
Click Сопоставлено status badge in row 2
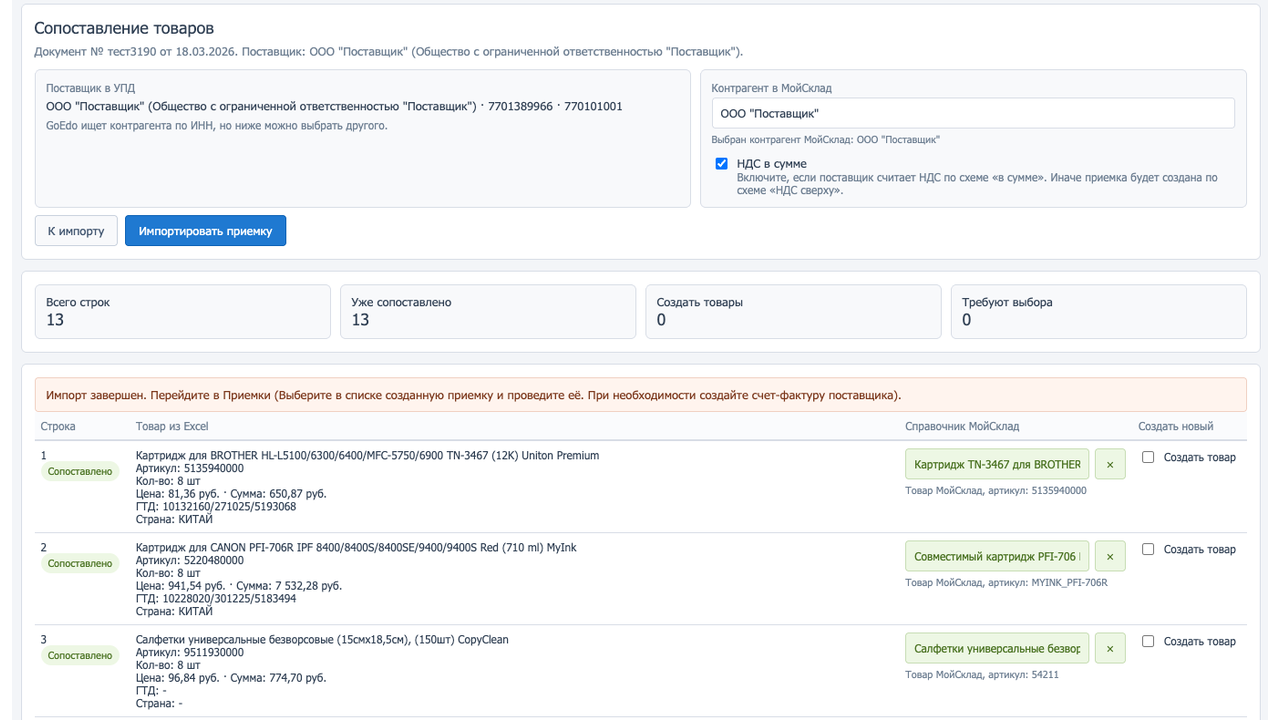point(80,564)
